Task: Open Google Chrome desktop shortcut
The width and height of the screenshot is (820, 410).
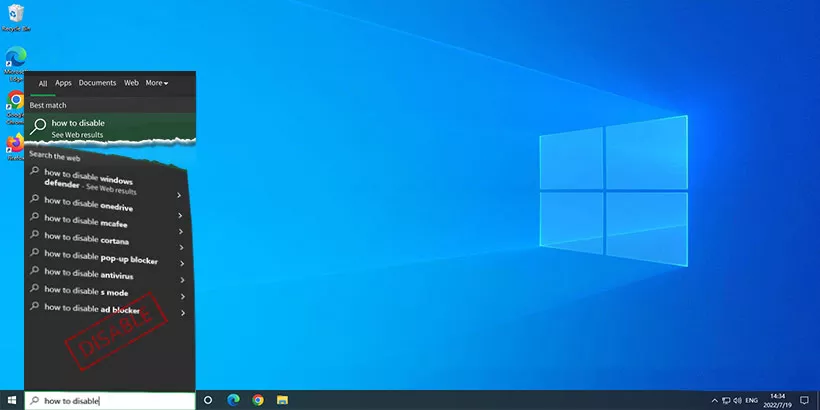Action: click(x=16, y=107)
